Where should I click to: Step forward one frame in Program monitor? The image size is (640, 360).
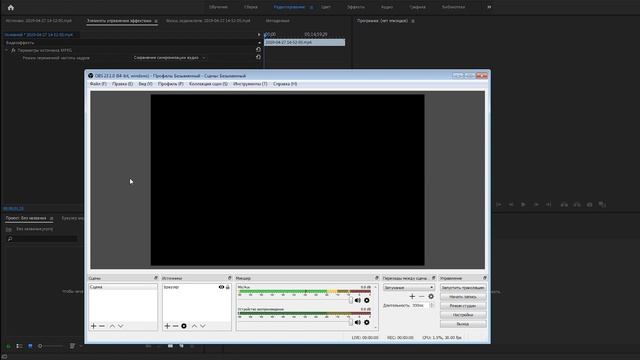click(536, 204)
